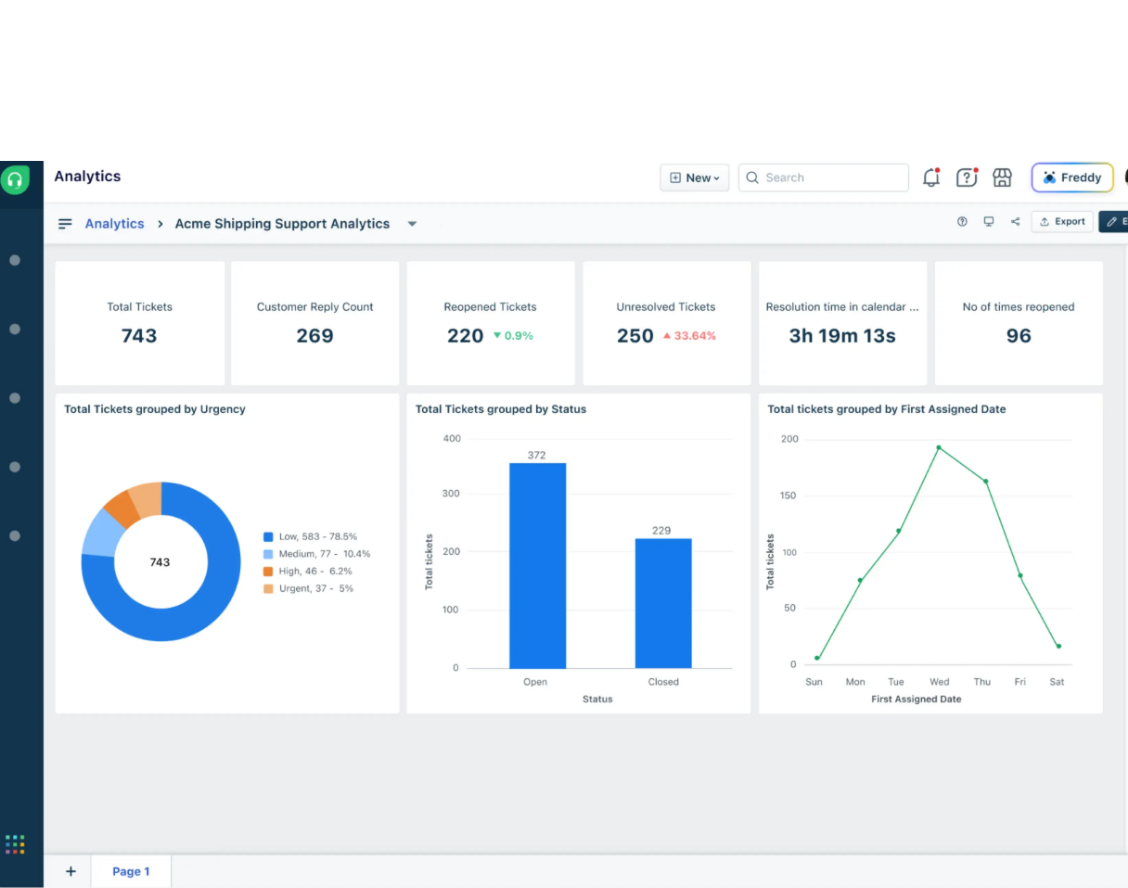Image resolution: width=1128 pixels, height=888 pixels.
Task: Expand the New dropdown button
Action: (x=694, y=178)
